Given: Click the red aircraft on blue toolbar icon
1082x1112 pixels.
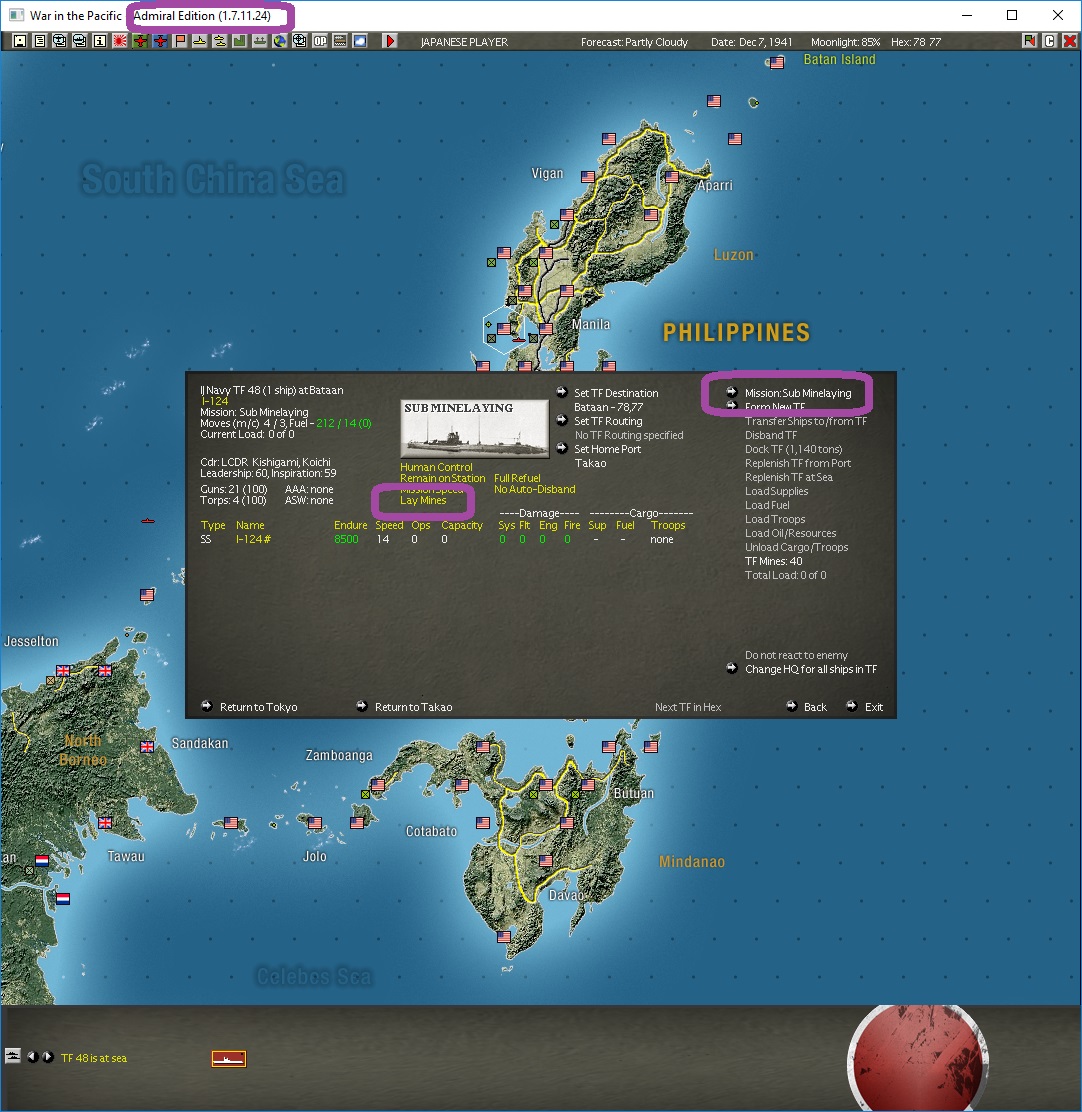Looking at the screenshot, I should (160, 41).
